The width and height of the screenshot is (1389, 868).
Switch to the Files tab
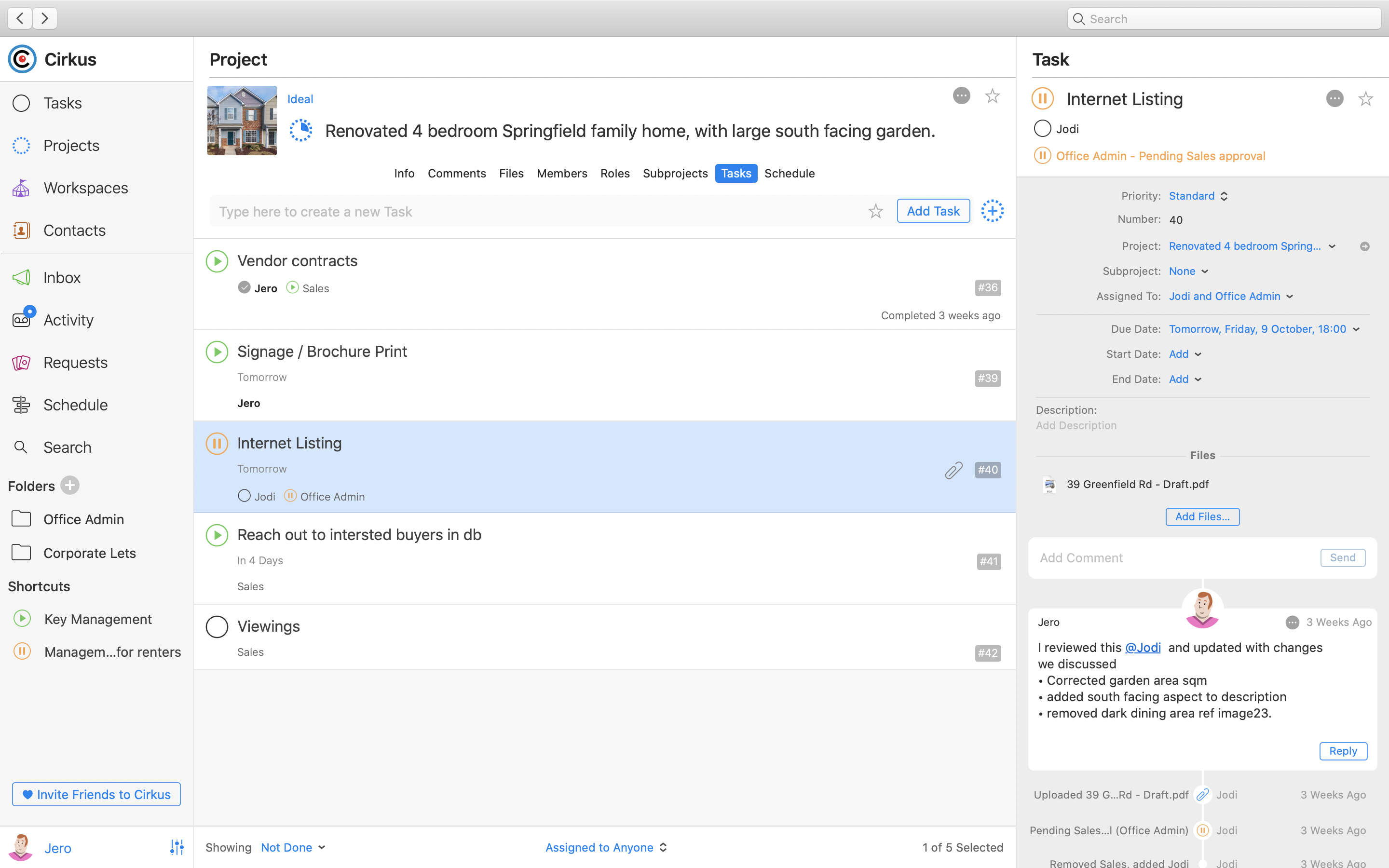[x=511, y=174]
